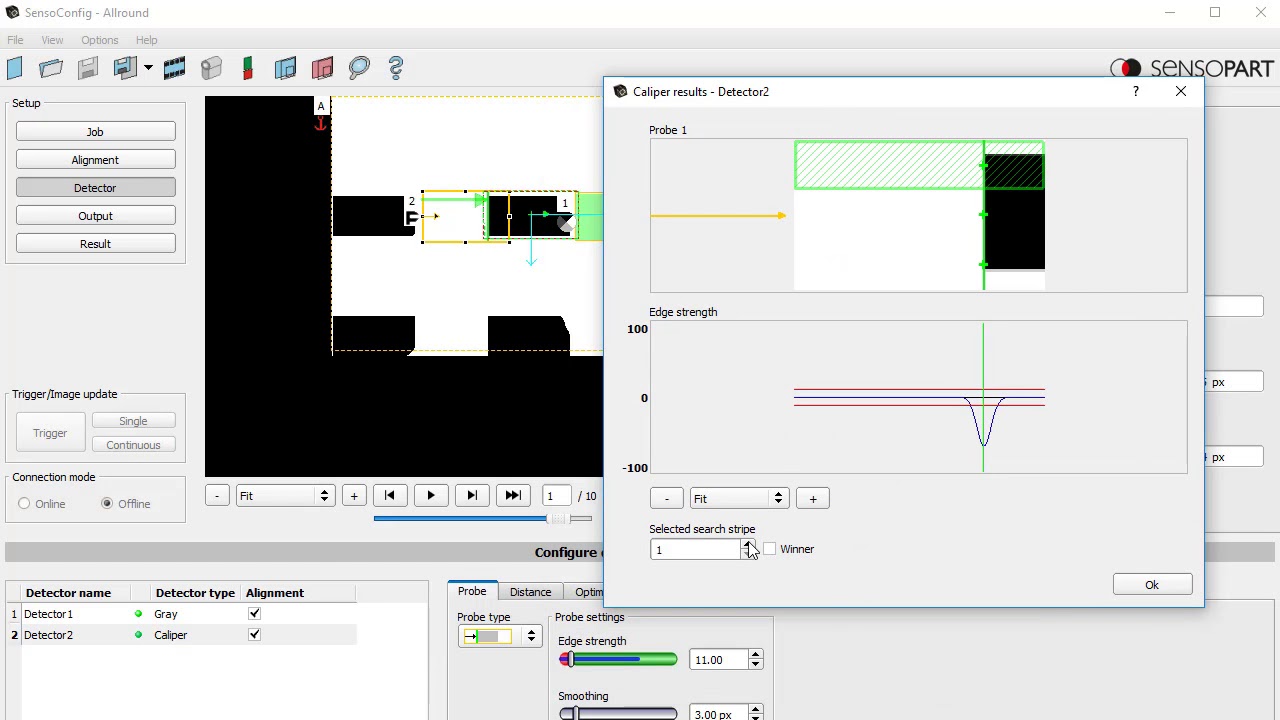Screen dimensions: 1280x720
Task: Go to the Output setup step
Action: 95,216
